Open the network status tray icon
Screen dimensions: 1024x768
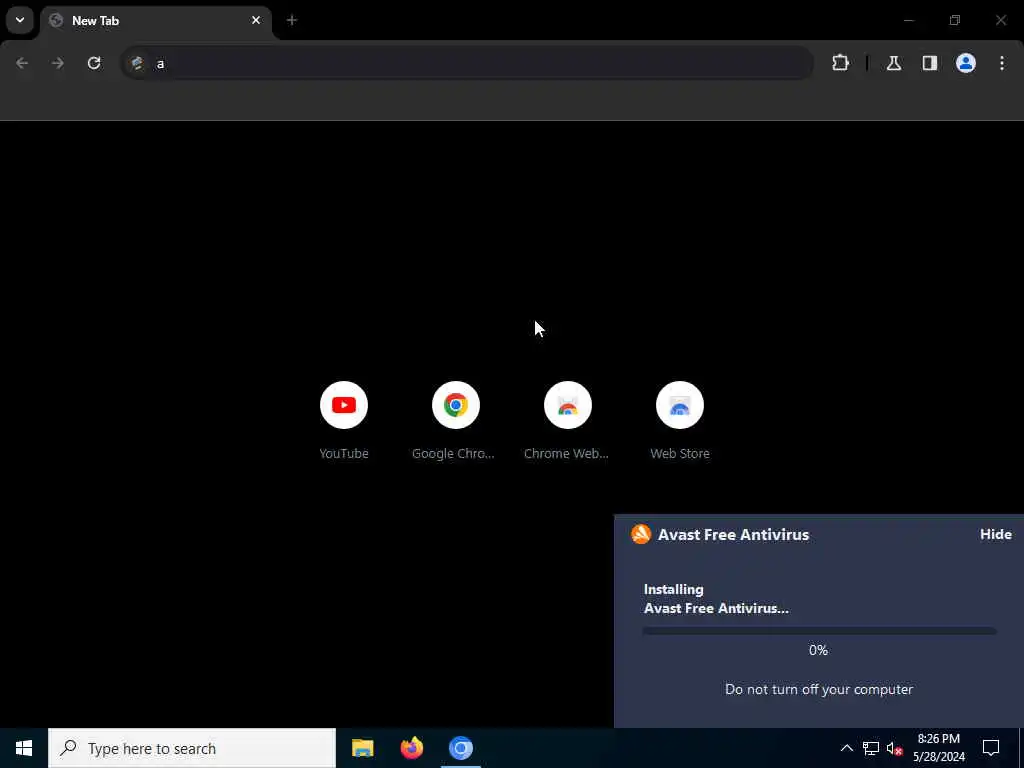click(x=871, y=748)
